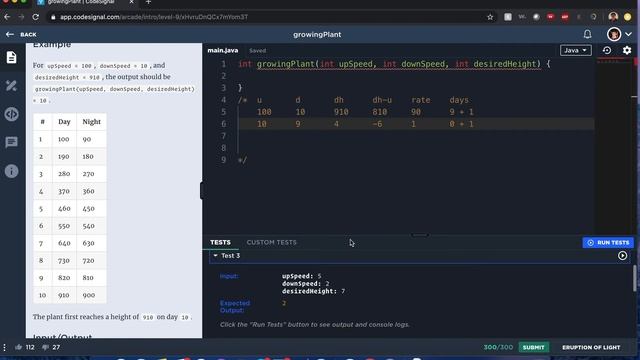The width and height of the screenshot is (640, 360).
Task: Open the three-dot menu at bottom left
Action: point(4,347)
